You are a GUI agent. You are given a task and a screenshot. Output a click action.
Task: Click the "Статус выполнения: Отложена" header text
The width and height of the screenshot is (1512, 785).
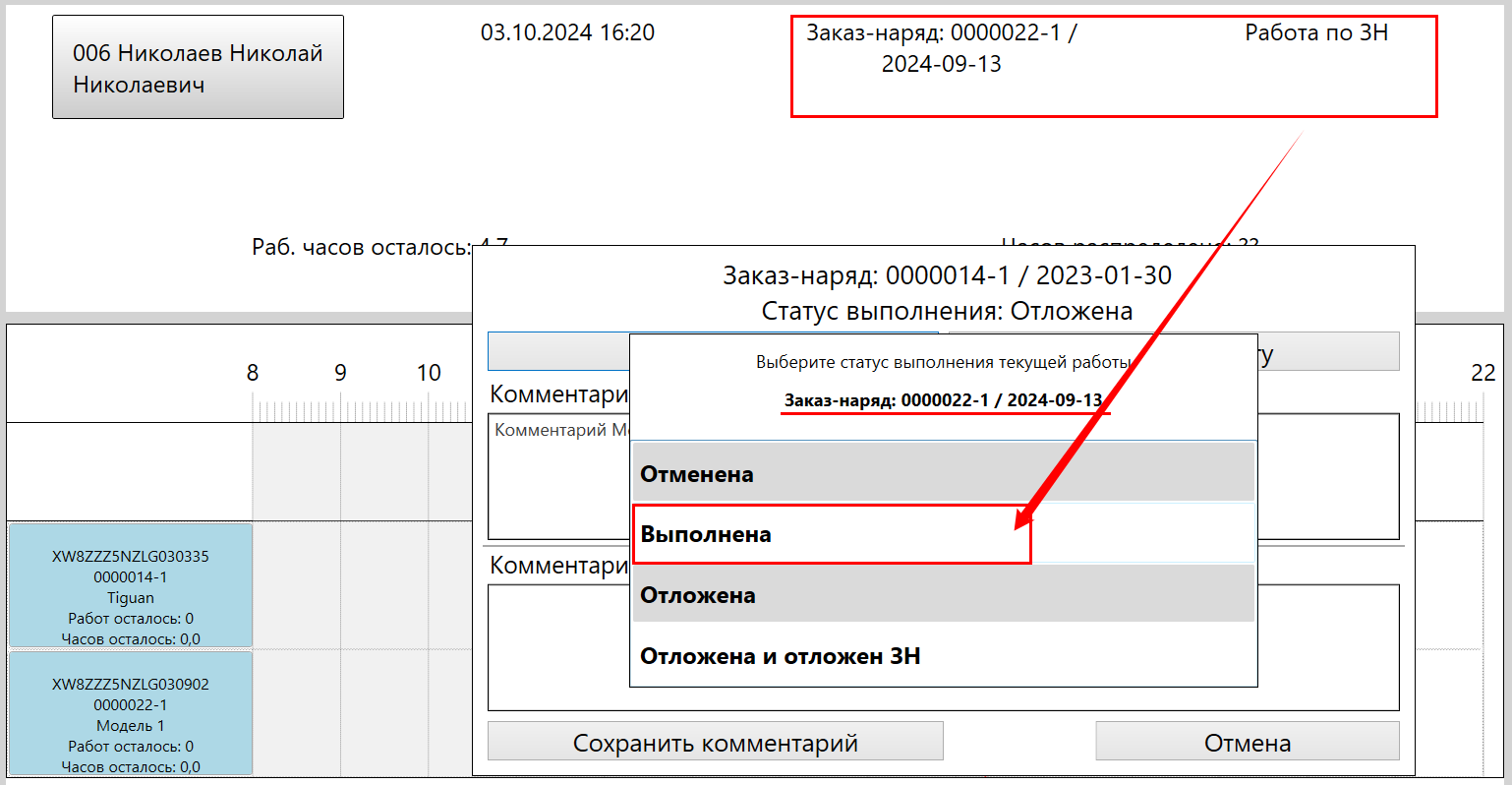click(947, 312)
